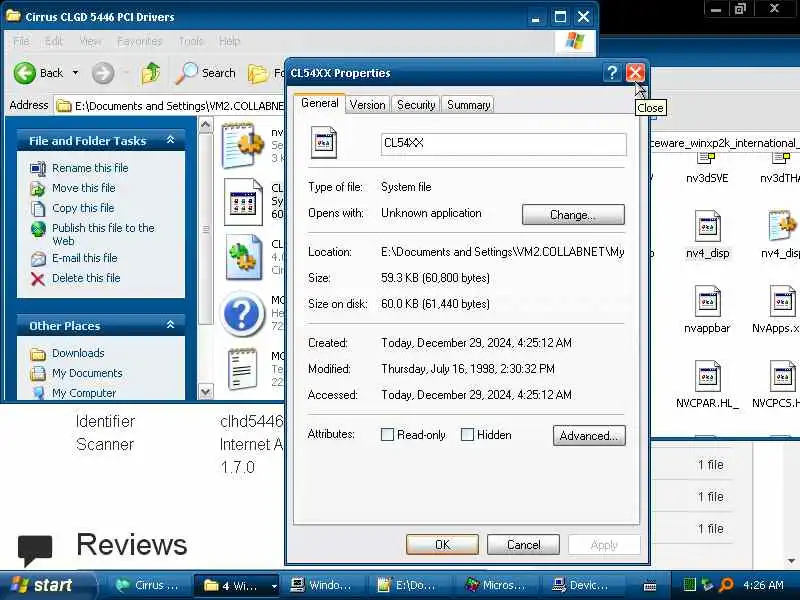Click the E-mail this file envelope icon

38,259
